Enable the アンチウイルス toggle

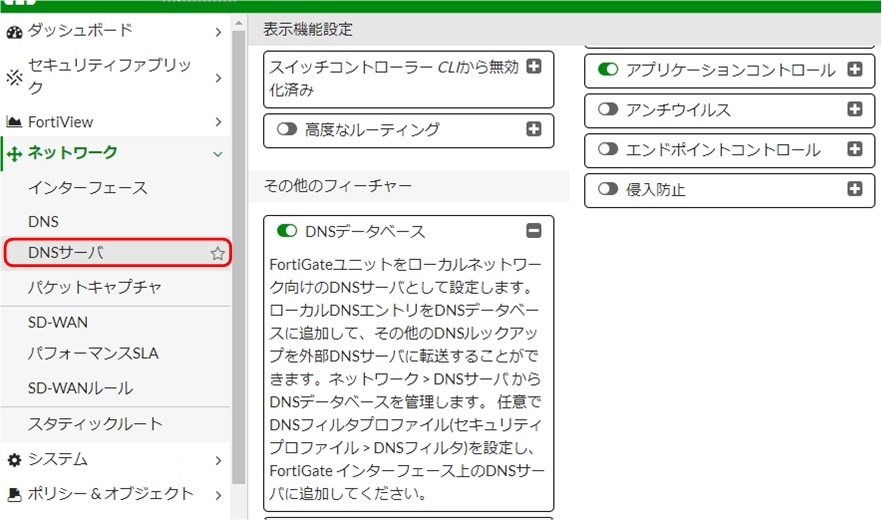click(608, 109)
